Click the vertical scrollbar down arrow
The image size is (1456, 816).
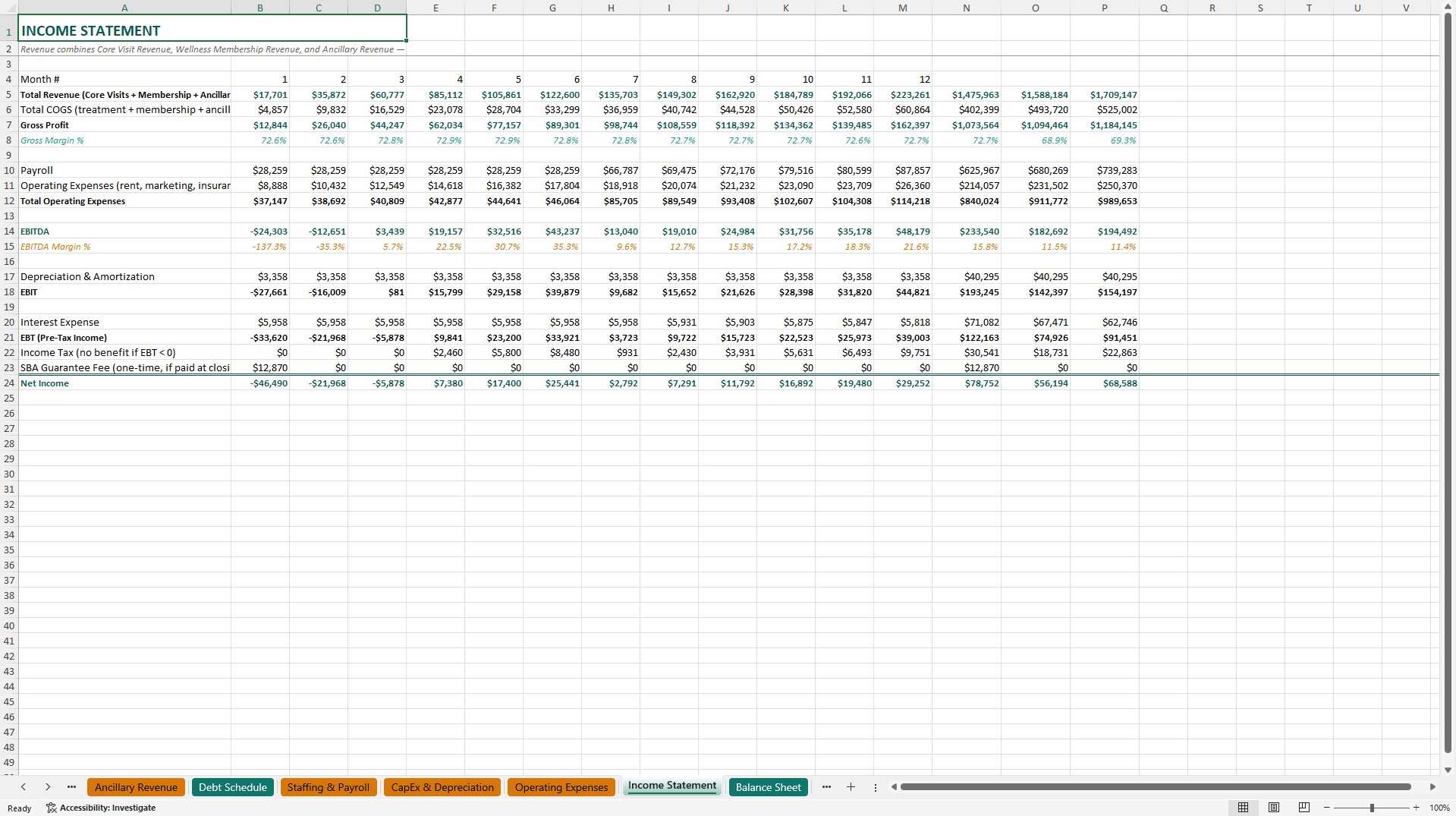point(1448,770)
